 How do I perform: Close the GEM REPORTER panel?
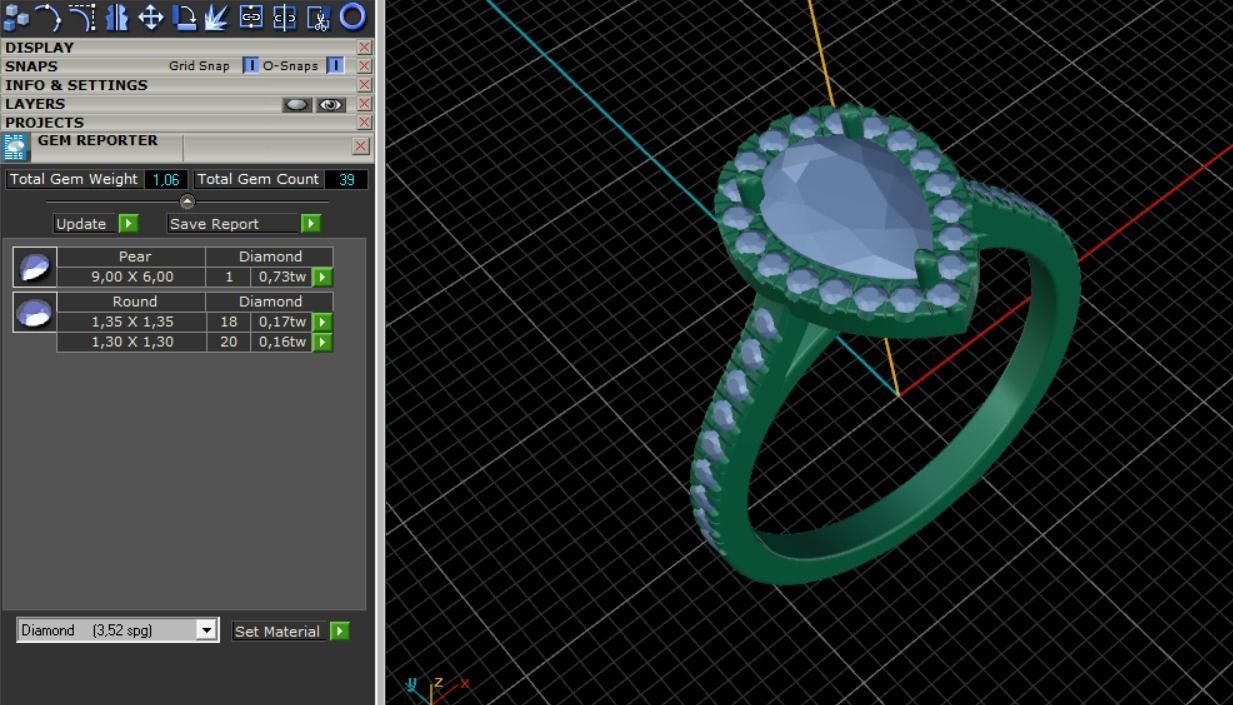coord(361,146)
